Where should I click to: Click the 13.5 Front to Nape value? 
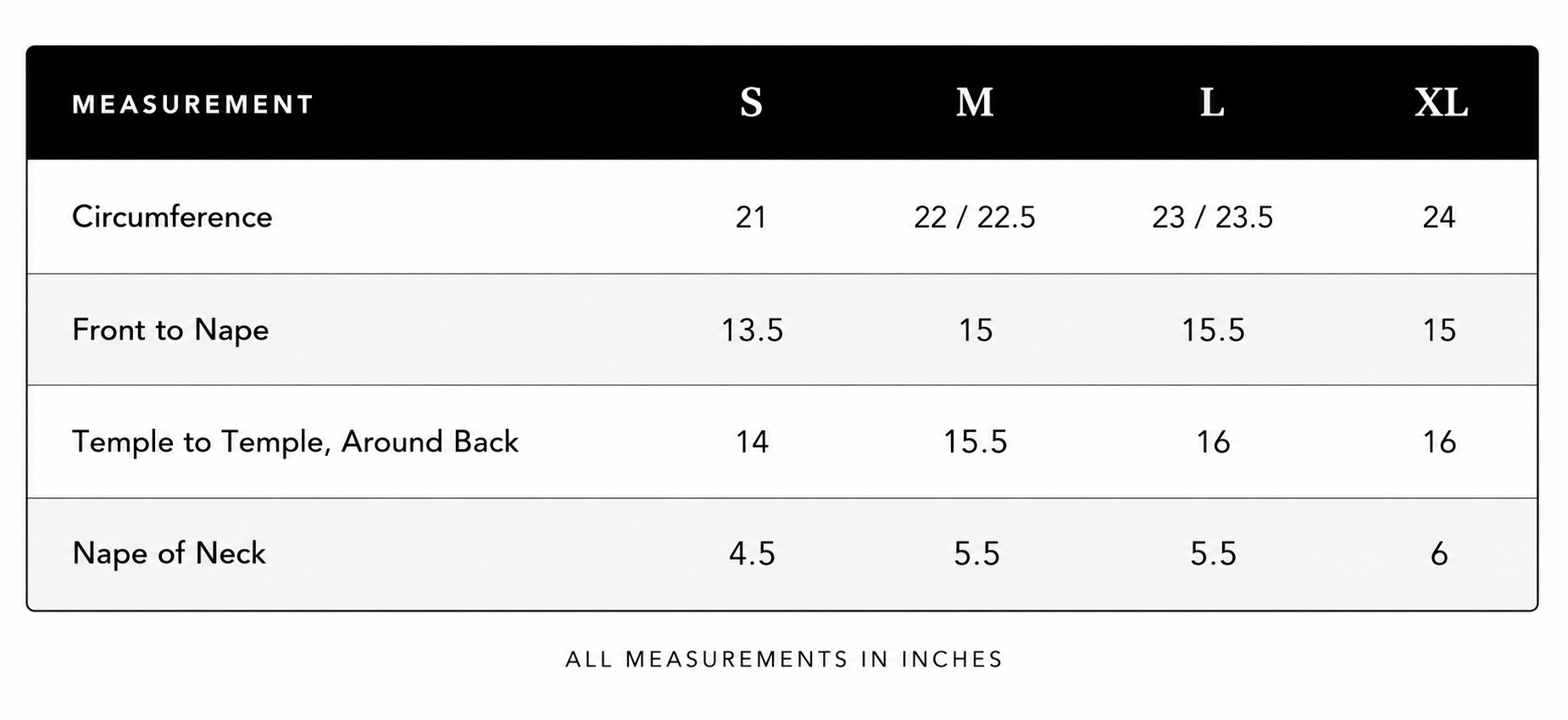pyautogui.click(x=752, y=330)
